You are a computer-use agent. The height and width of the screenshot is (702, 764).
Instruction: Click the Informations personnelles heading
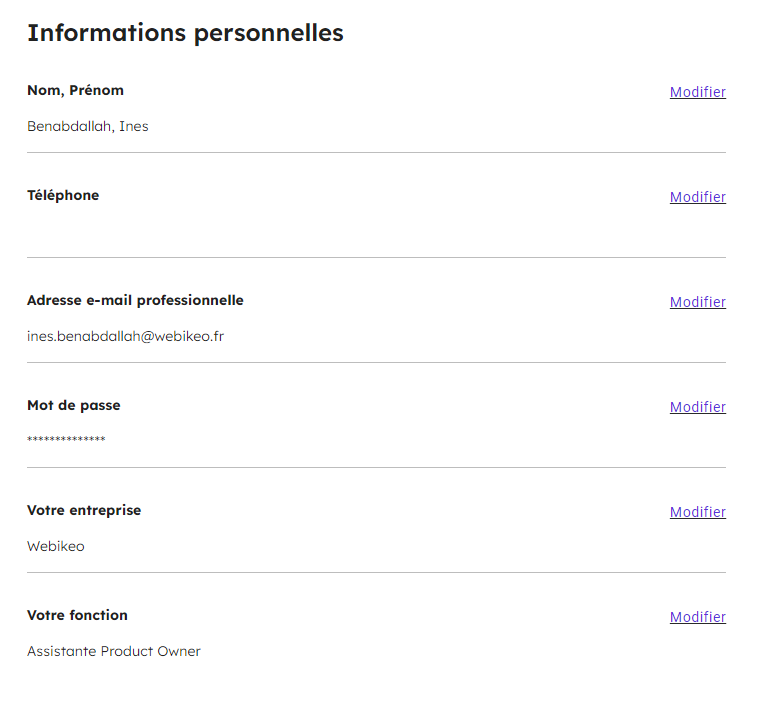185,34
